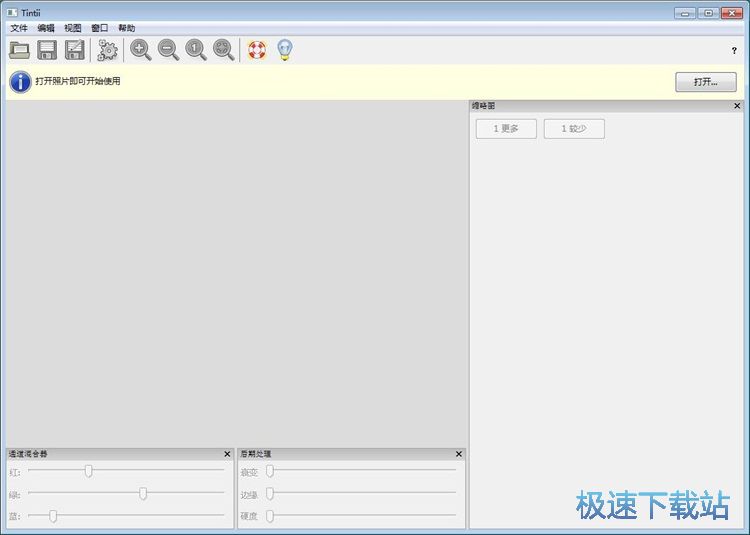Viewport: 750px width, 535px height.
Task: Open the 编辑 menu
Action: pyautogui.click(x=46, y=28)
